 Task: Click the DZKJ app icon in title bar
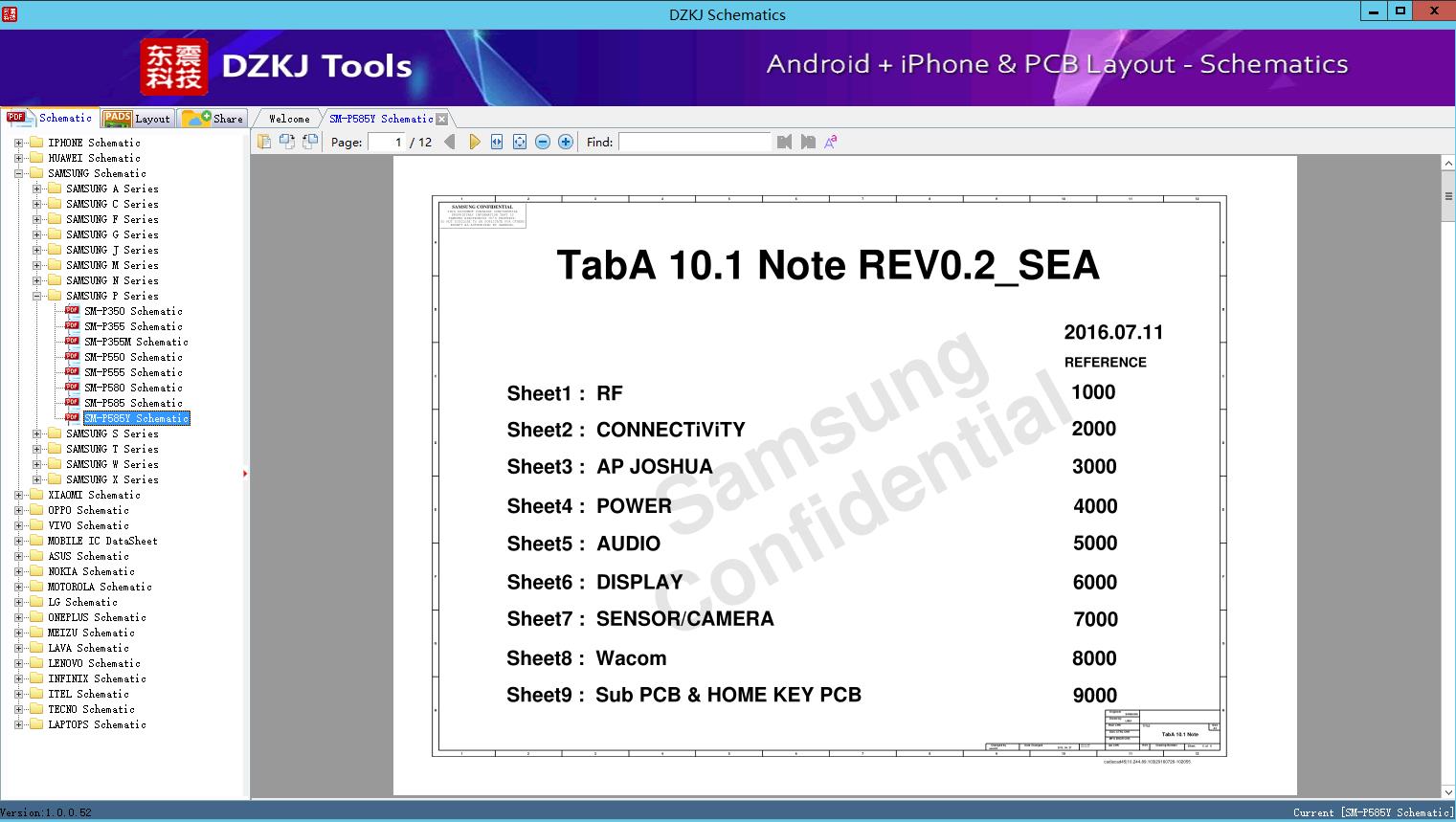(x=9, y=14)
